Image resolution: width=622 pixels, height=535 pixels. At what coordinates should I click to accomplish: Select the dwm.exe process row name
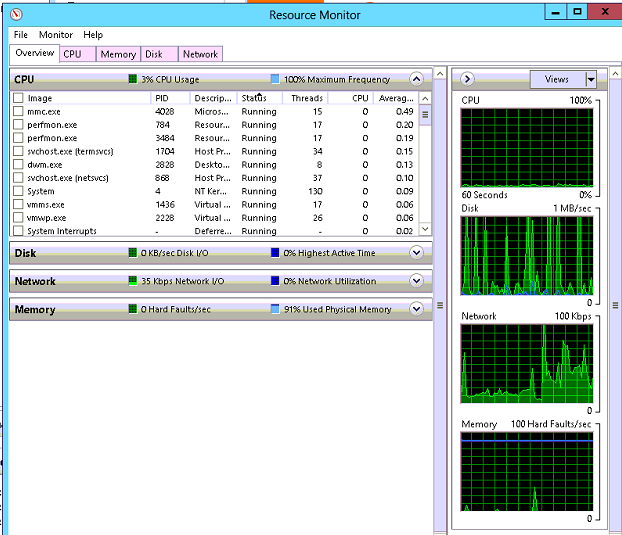[44, 165]
